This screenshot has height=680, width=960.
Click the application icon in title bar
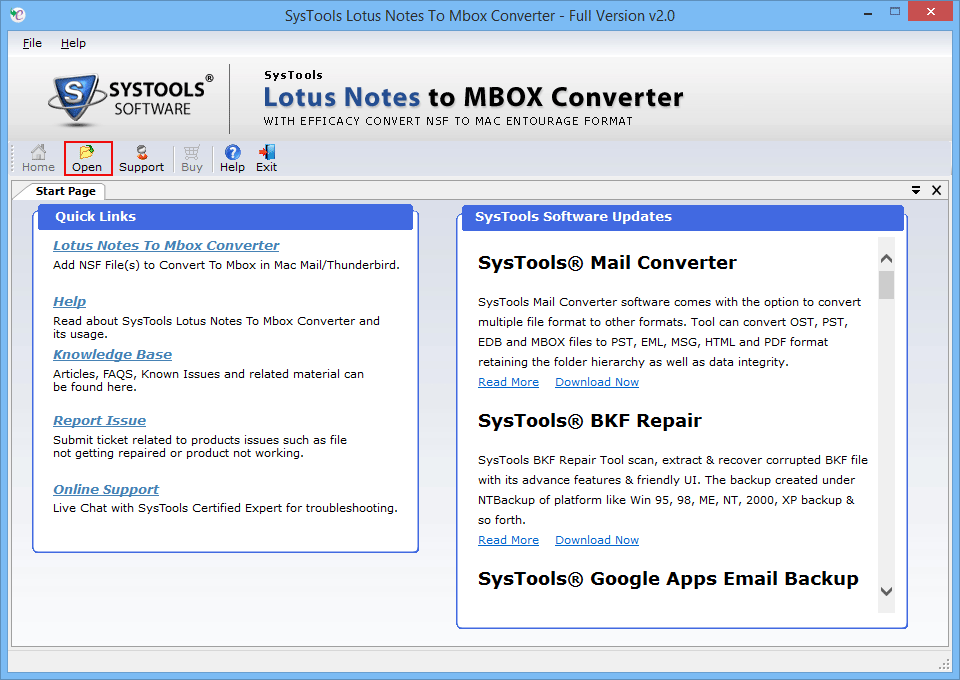click(18, 15)
